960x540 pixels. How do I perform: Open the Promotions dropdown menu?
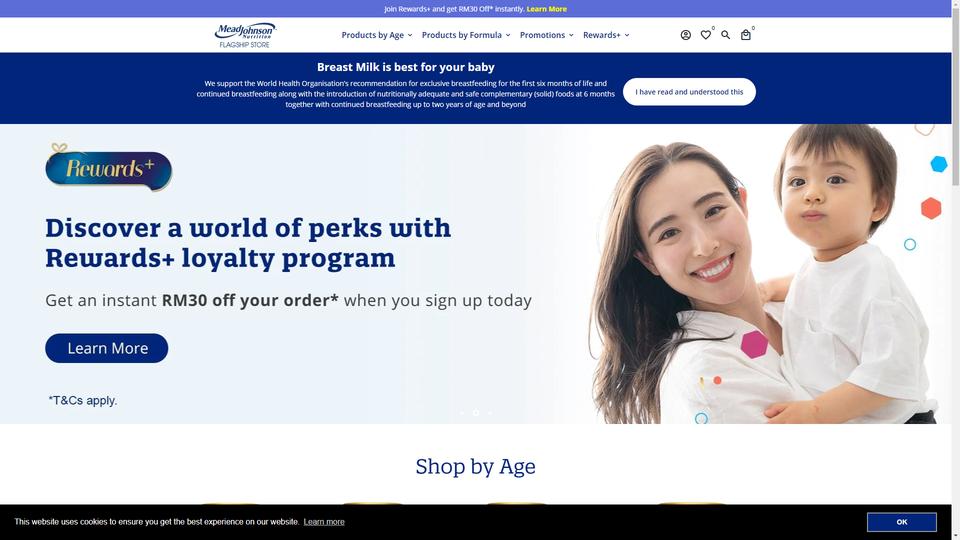[547, 35]
